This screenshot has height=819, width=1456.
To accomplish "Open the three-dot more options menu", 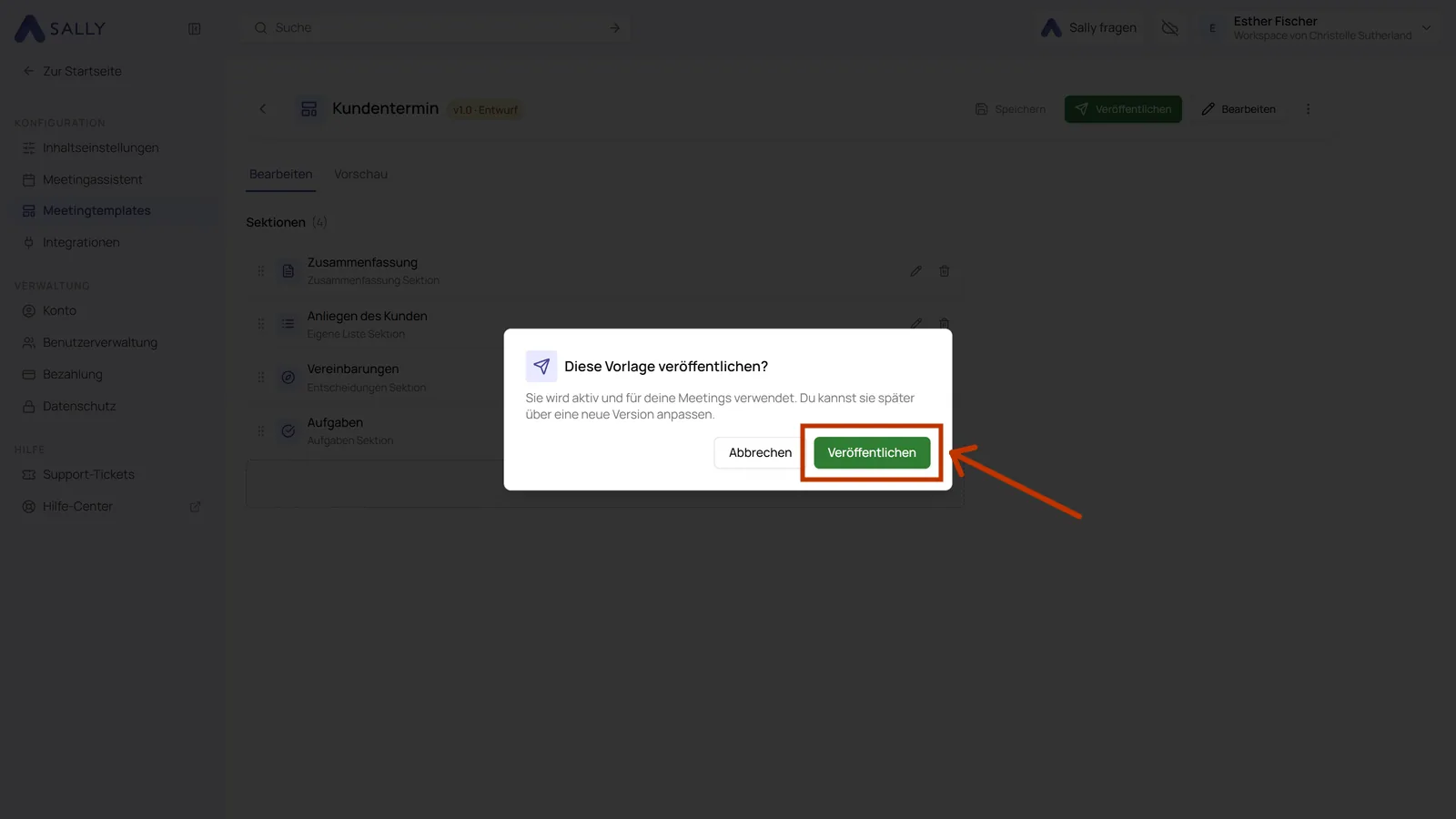I will click(1309, 109).
